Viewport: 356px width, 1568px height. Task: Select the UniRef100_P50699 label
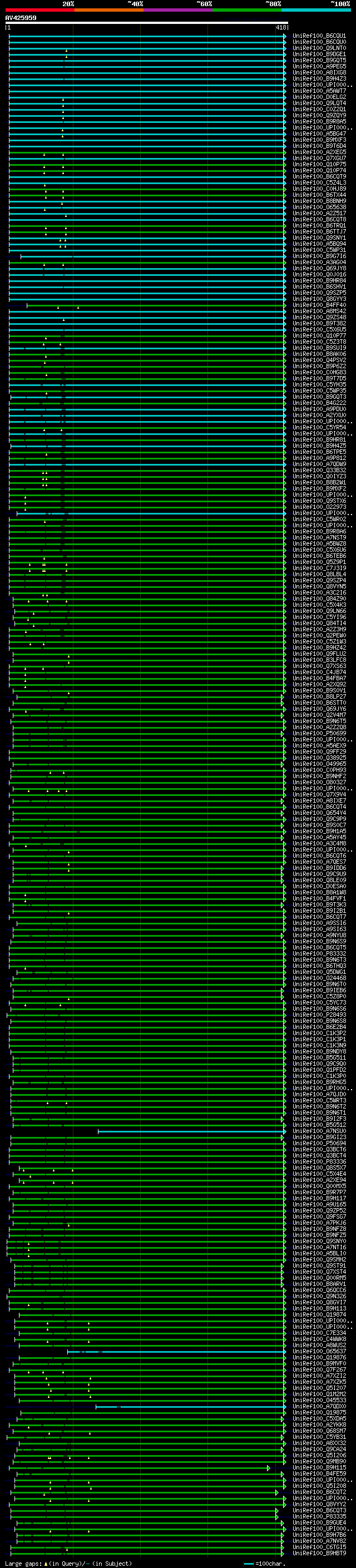pos(319,734)
